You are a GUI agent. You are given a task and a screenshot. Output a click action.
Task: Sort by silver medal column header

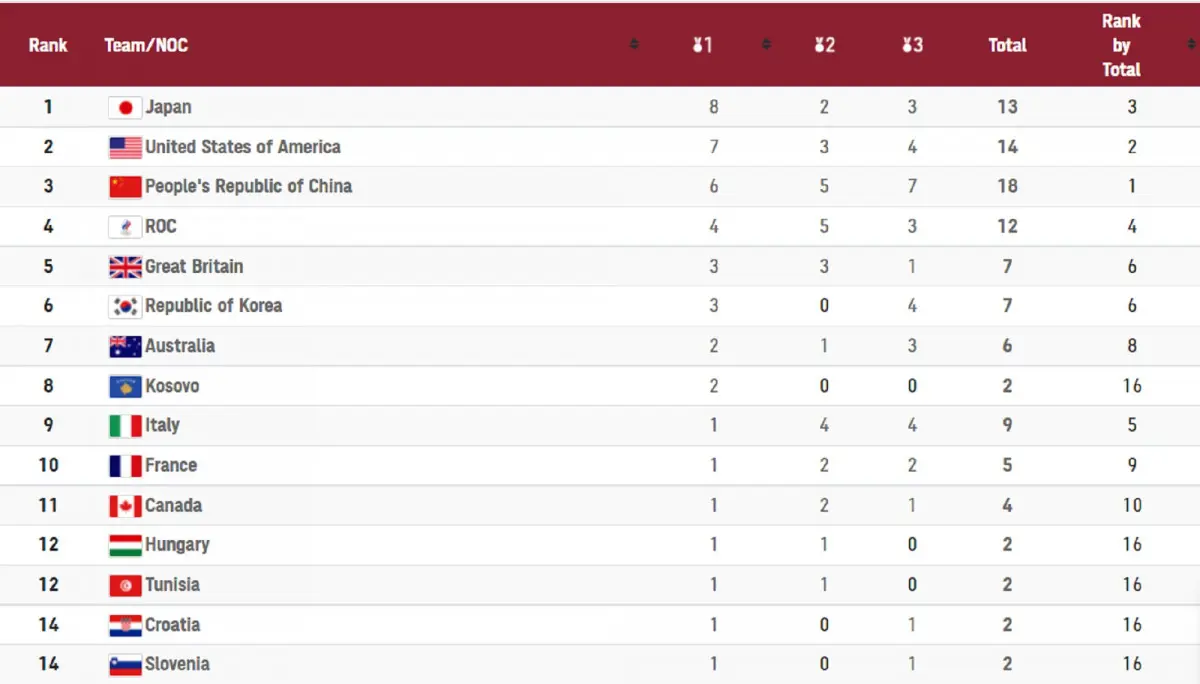pyautogui.click(x=824, y=45)
